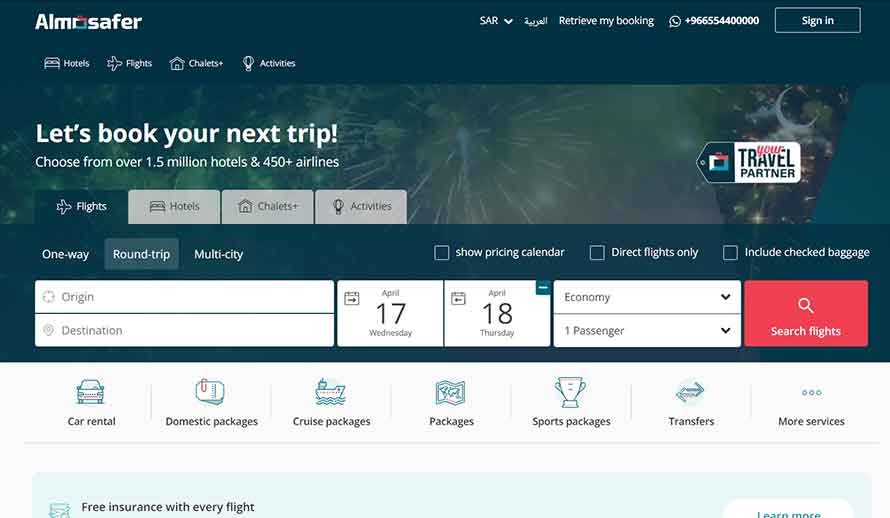The height and width of the screenshot is (518, 890).
Task: Show More services three-dots icon
Action: (x=811, y=393)
